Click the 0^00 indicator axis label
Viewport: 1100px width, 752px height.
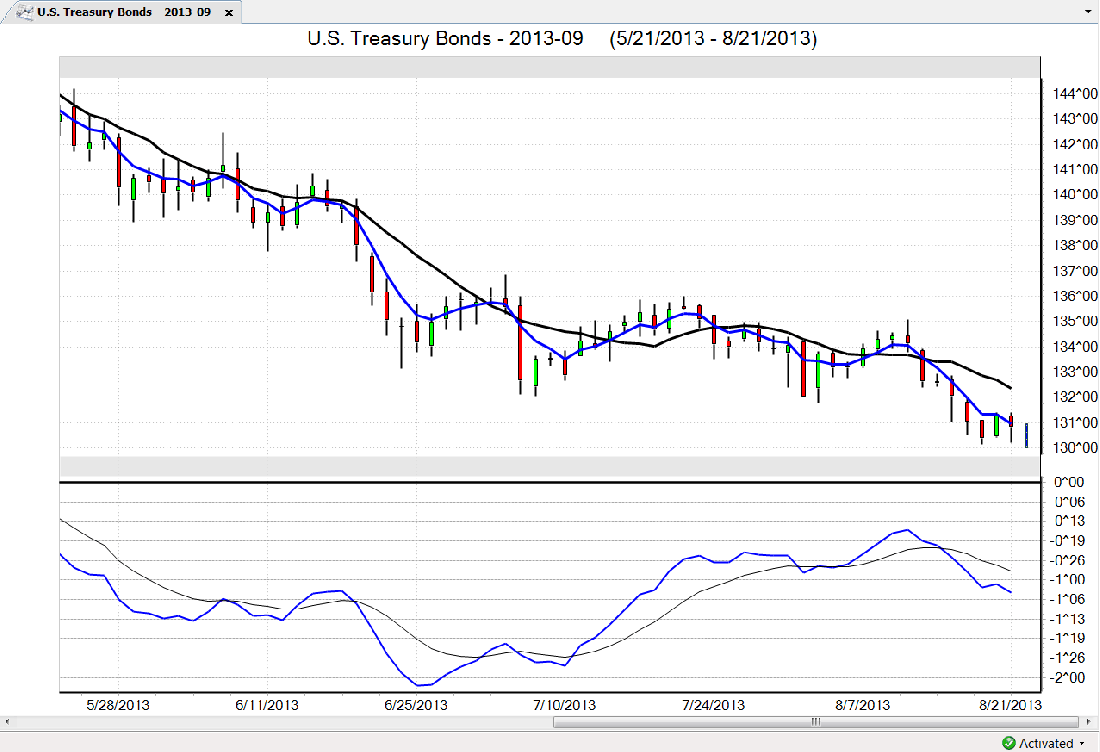1069,482
